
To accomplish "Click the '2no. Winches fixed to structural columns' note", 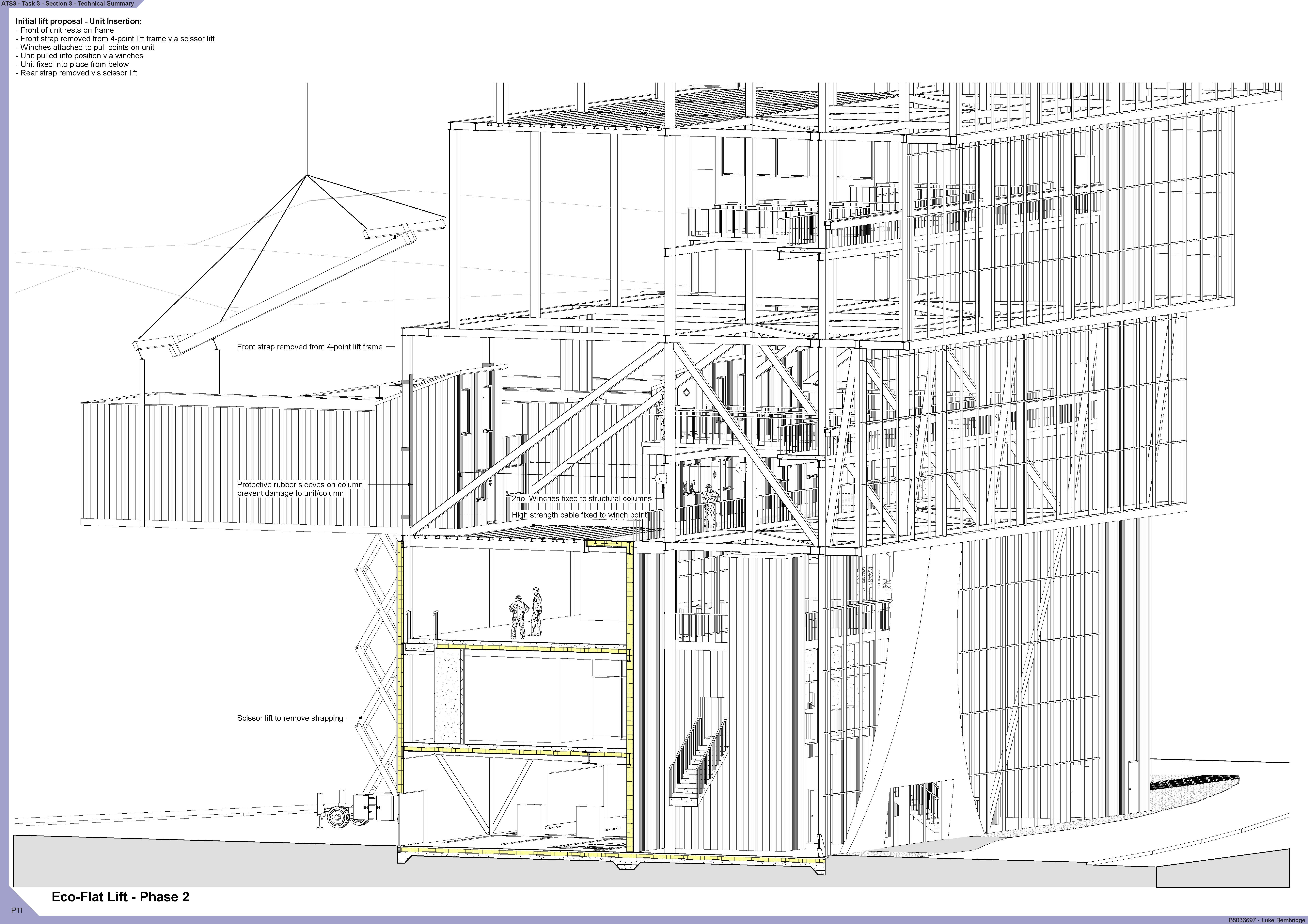I will pyautogui.click(x=582, y=499).
